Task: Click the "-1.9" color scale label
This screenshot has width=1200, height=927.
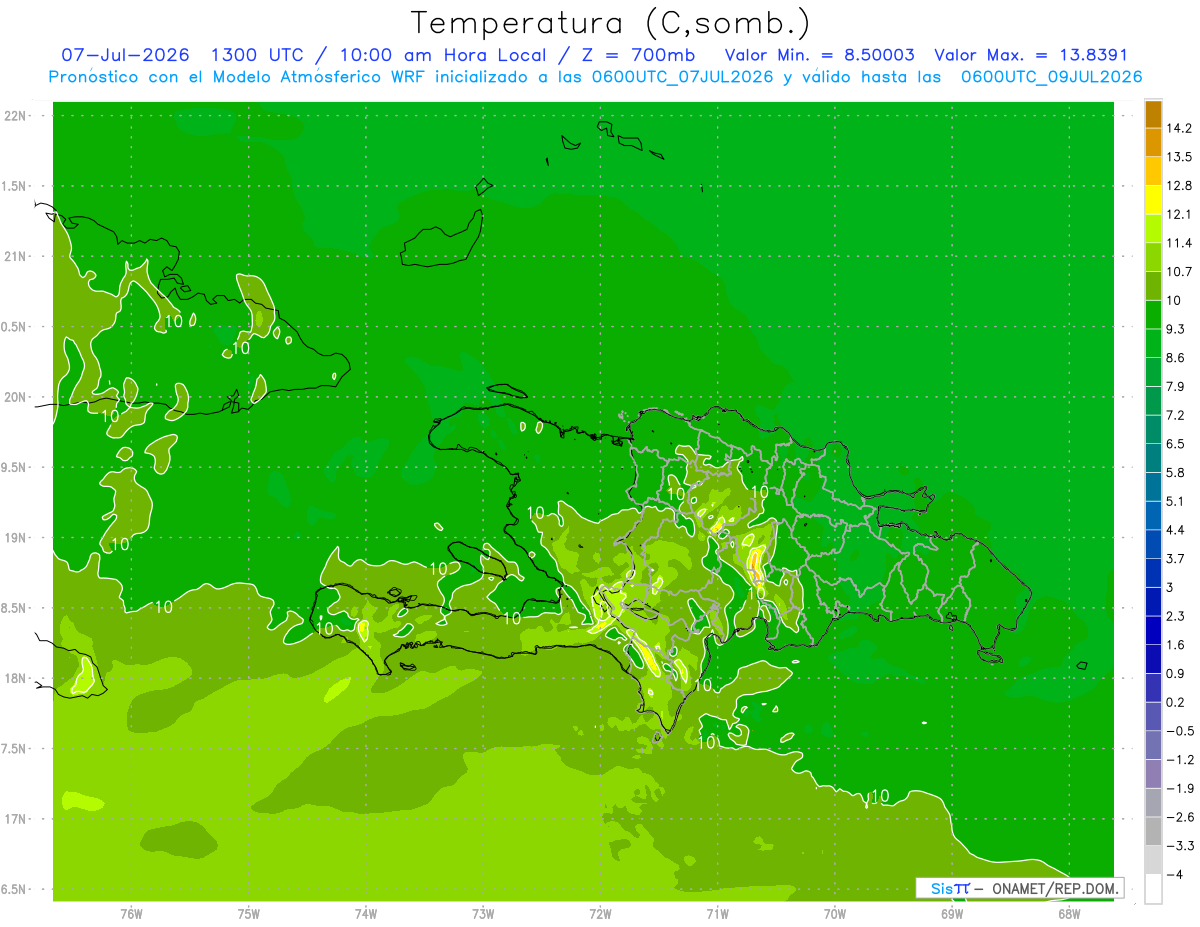Action: click(x=1179, y=788)
